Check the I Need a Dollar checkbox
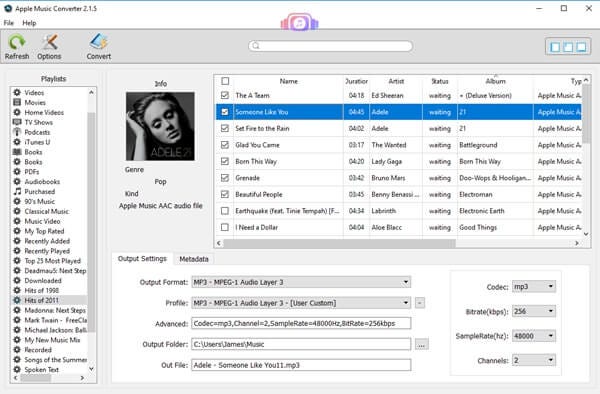 point(225,227)
